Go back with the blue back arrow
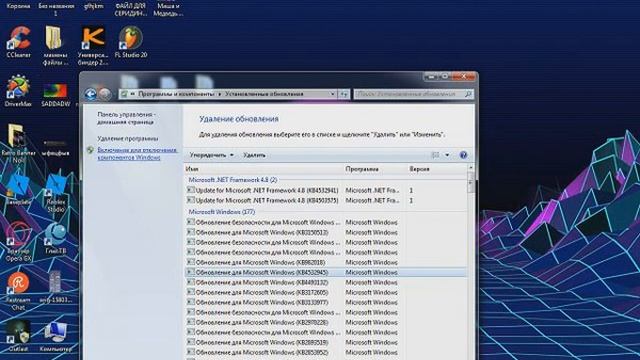This screenshot has width=640, height=360. [x=91, y=94]
